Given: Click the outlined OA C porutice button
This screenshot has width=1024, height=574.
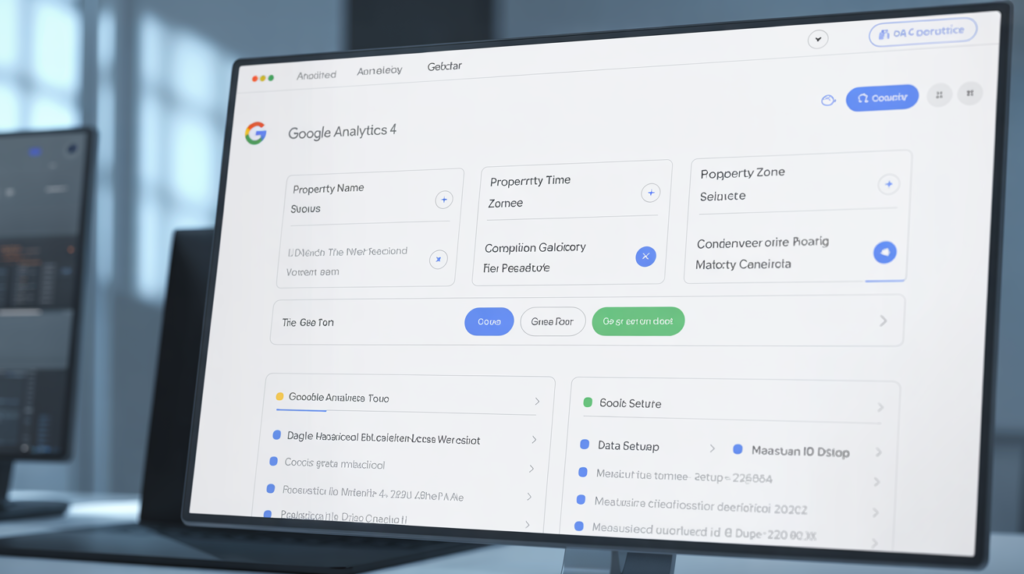Looking at the screenshot, I should point(923,32).
